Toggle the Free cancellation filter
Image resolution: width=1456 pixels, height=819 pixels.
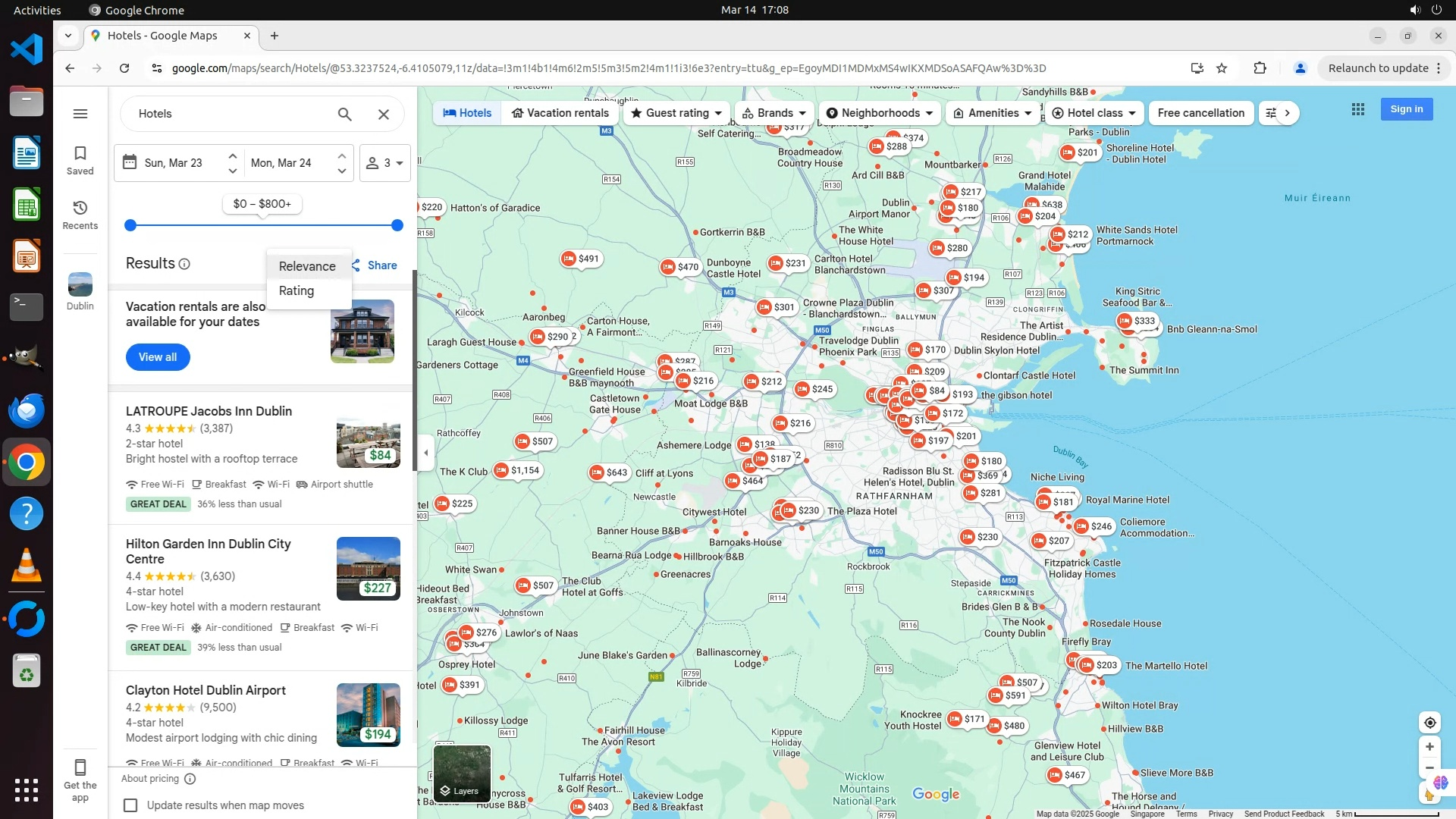(x=1201, y=113)
